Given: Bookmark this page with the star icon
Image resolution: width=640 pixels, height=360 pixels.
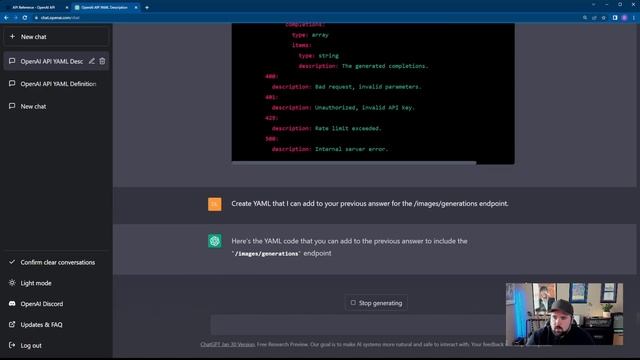Looking at the screenshot, I should 604,18.
